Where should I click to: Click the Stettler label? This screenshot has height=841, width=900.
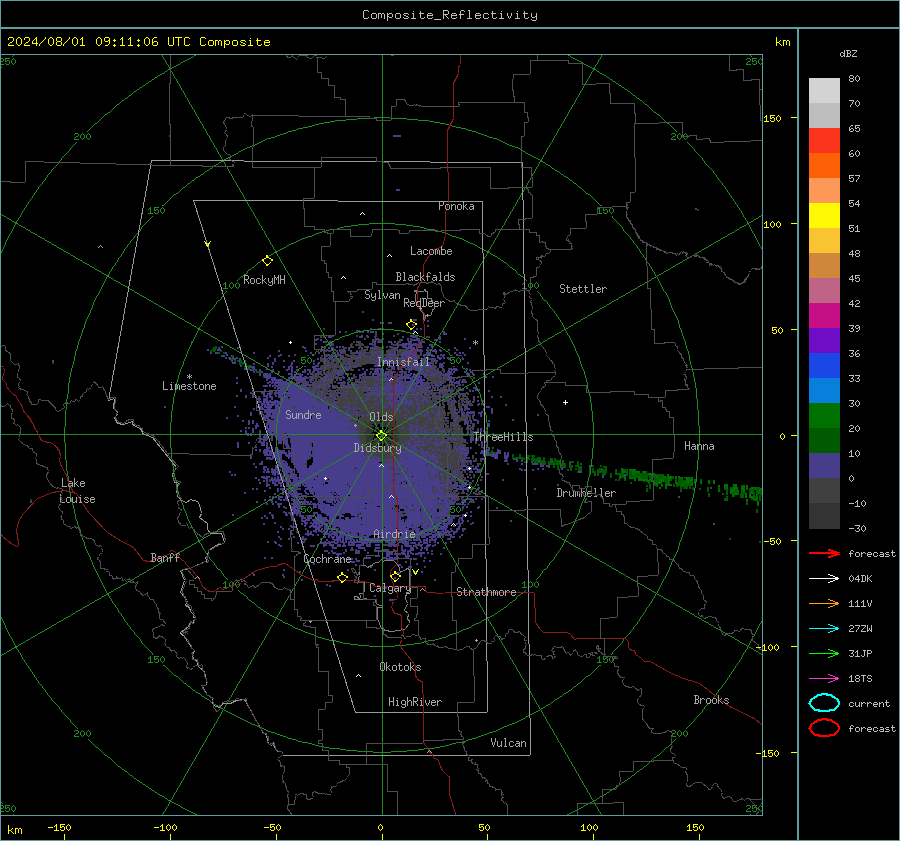(x=583, y=289)
